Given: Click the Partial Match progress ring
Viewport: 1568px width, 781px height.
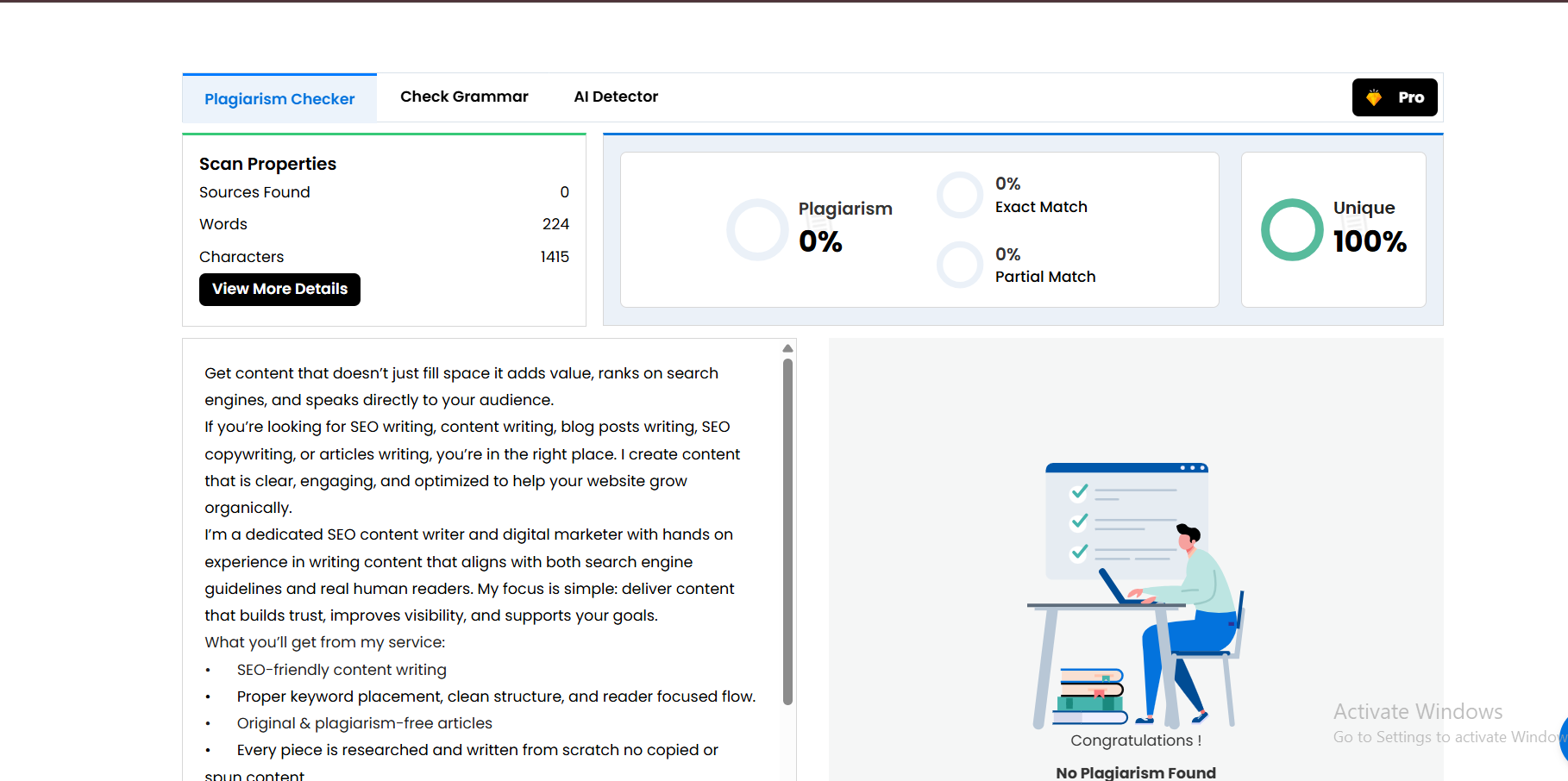Looking at the screenshot, I should [x=959, y=265].
